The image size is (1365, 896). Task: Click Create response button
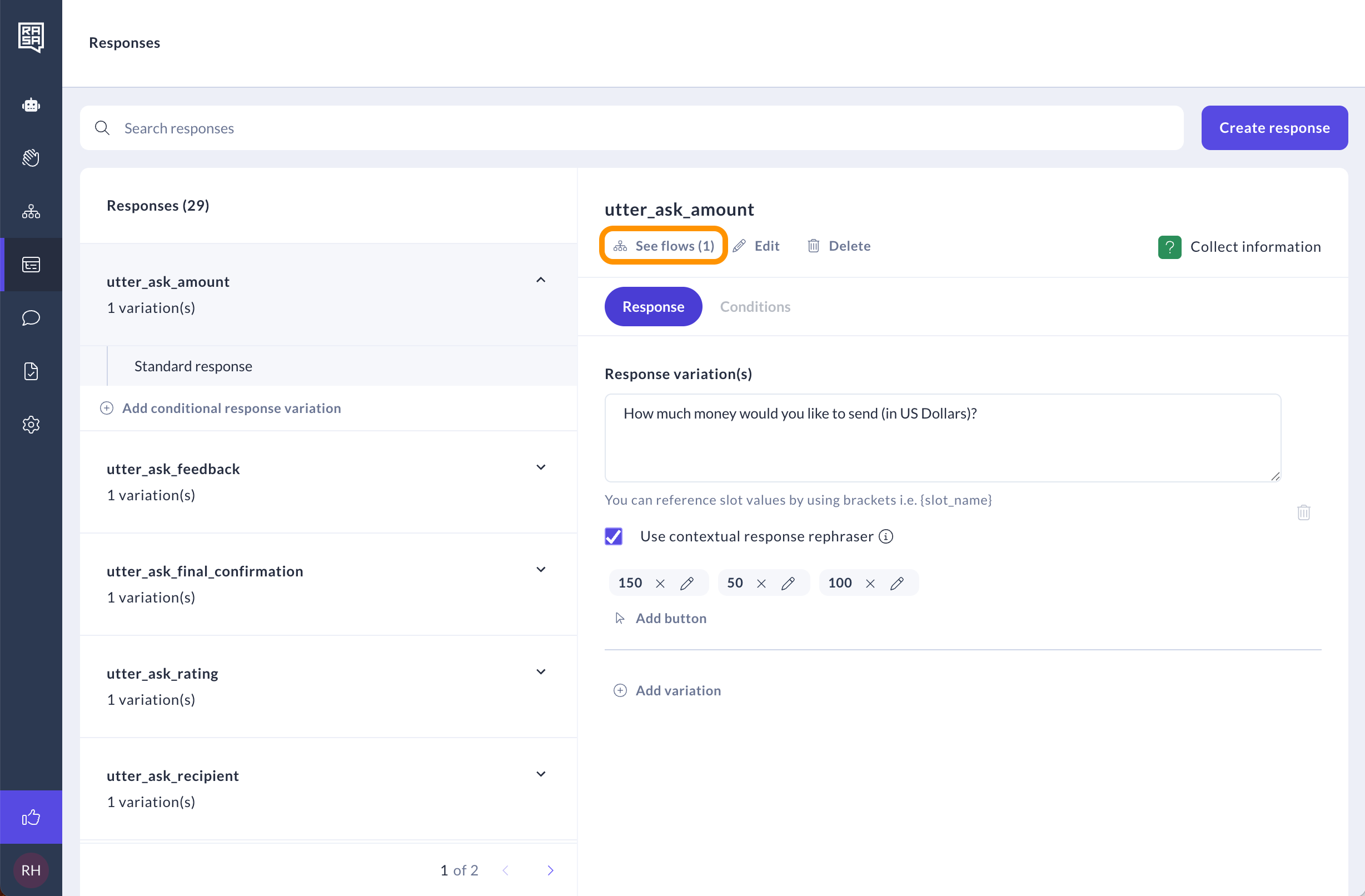coord(1274,127)
